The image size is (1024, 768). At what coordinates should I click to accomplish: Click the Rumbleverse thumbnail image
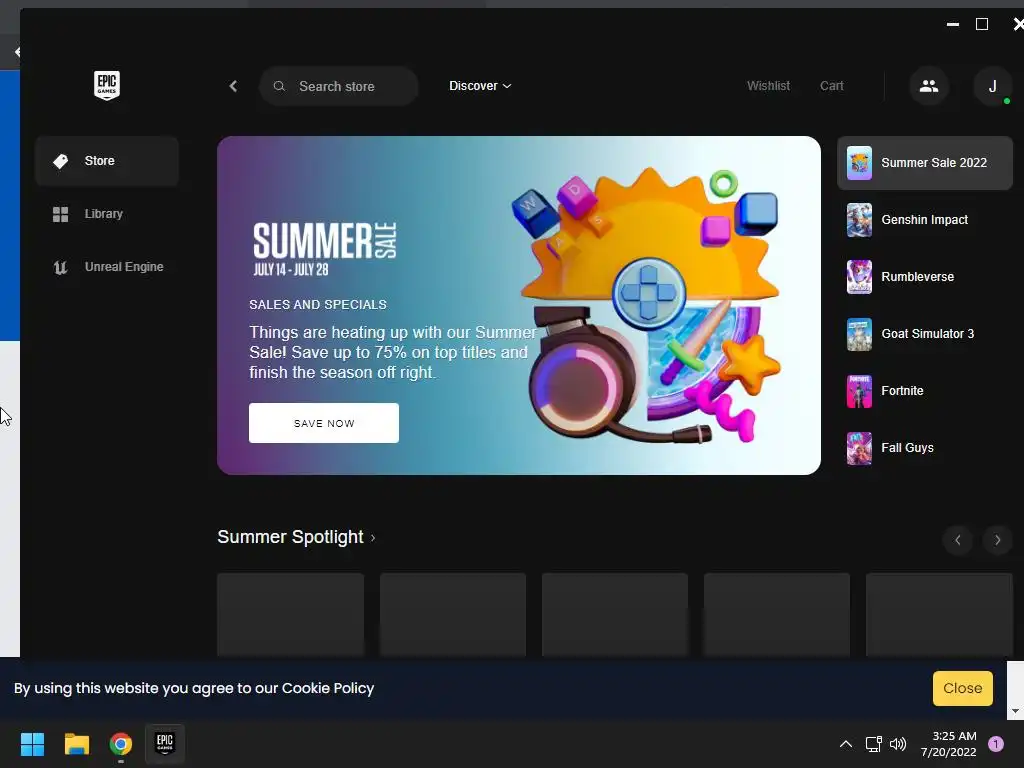tap(859, 277)
